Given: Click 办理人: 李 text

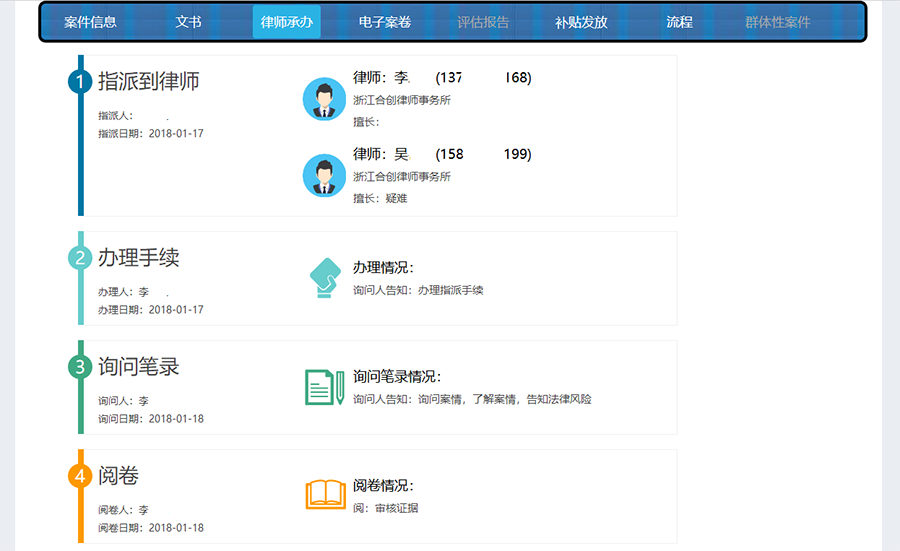Looking at the screenshot, I should point(123,292).
